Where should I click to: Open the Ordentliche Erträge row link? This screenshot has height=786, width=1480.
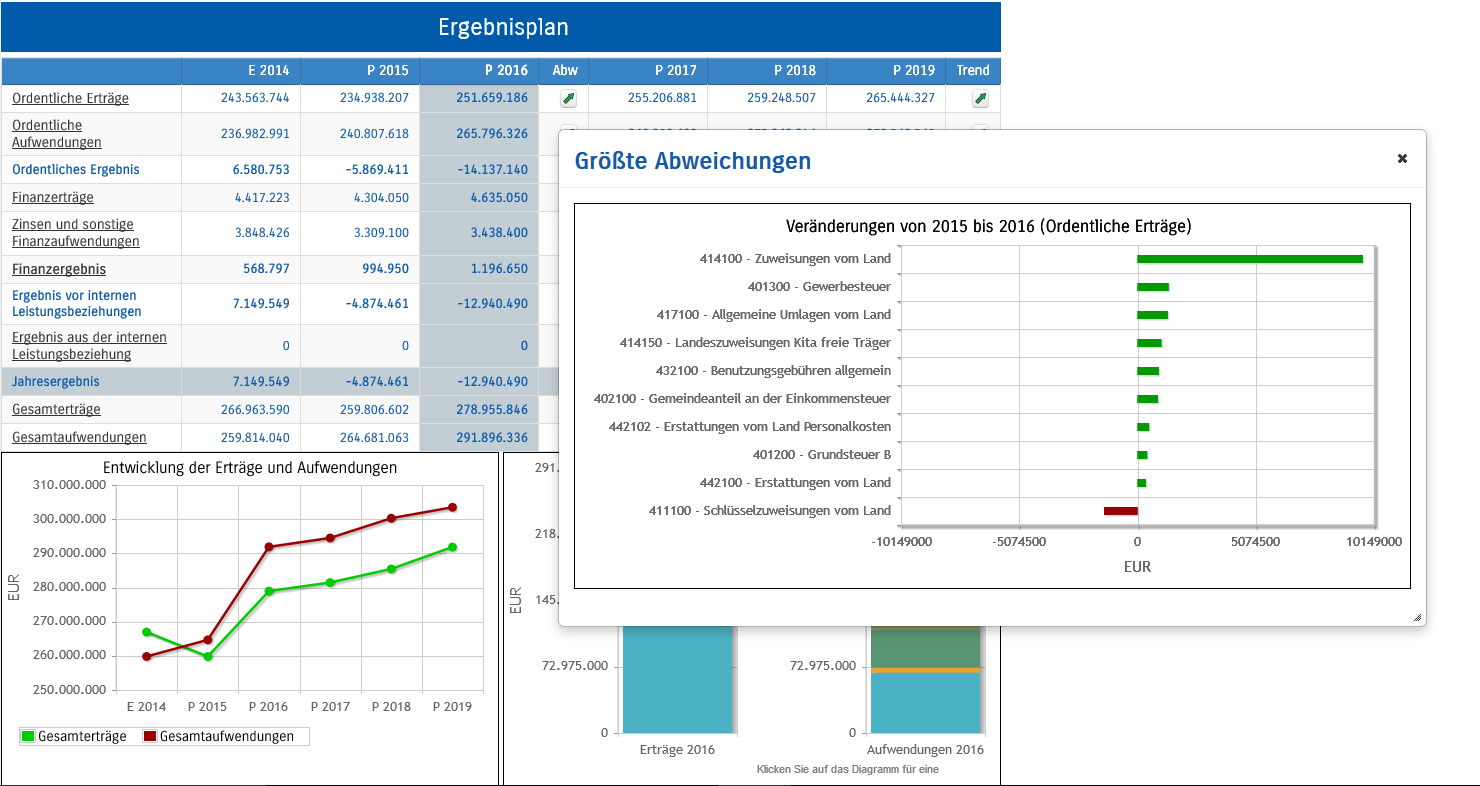[70, 99]
